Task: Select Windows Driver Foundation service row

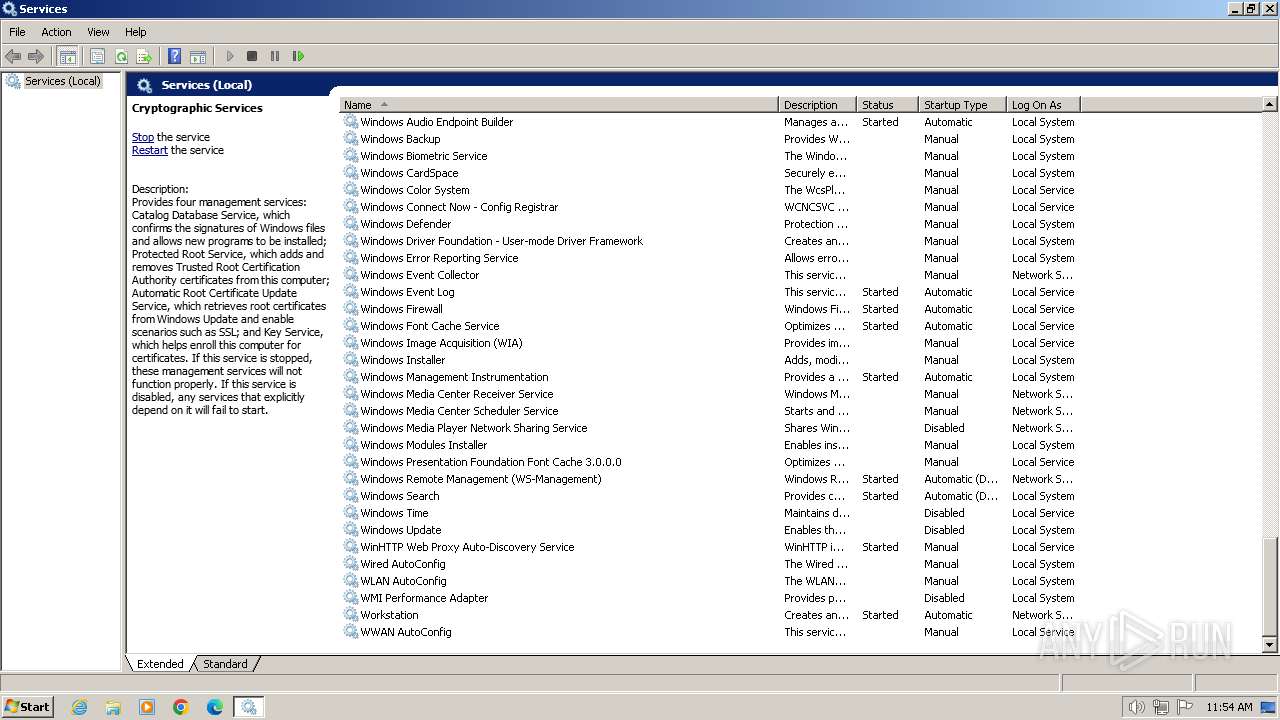Action: pyautogui.click(x=710, y=241)
